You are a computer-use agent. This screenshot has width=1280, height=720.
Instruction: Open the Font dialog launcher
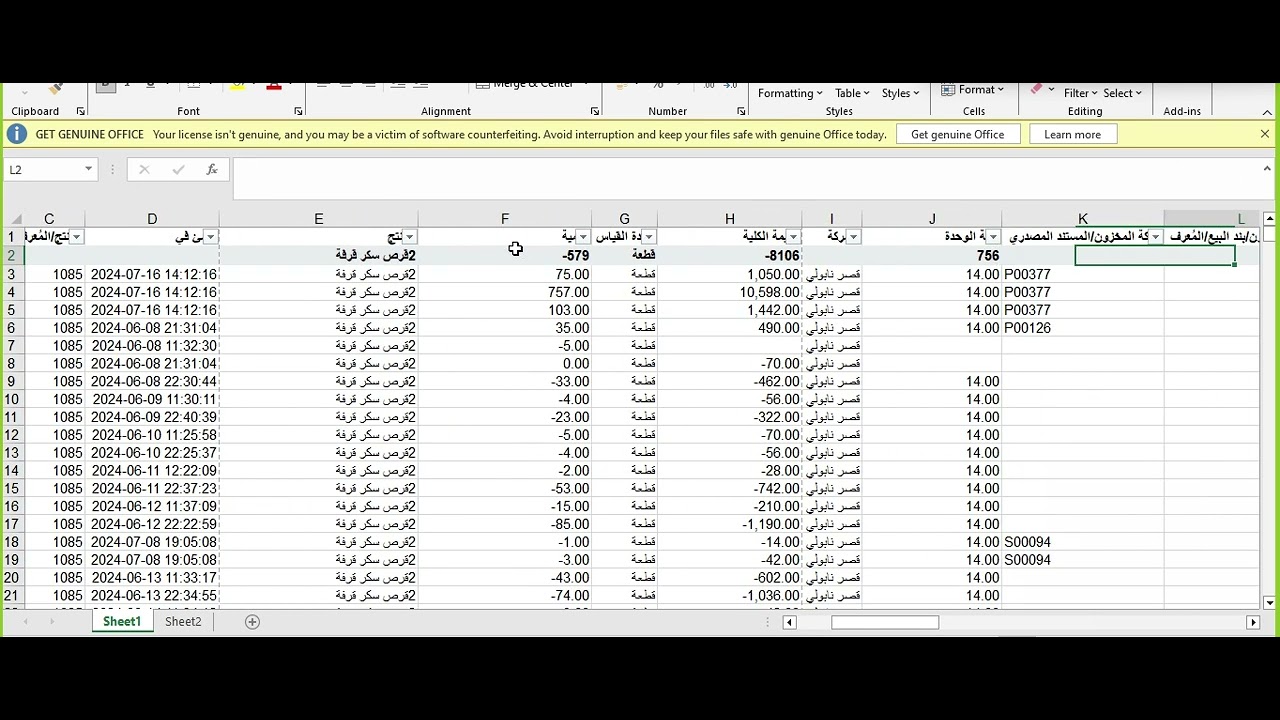tap(298, 111)
